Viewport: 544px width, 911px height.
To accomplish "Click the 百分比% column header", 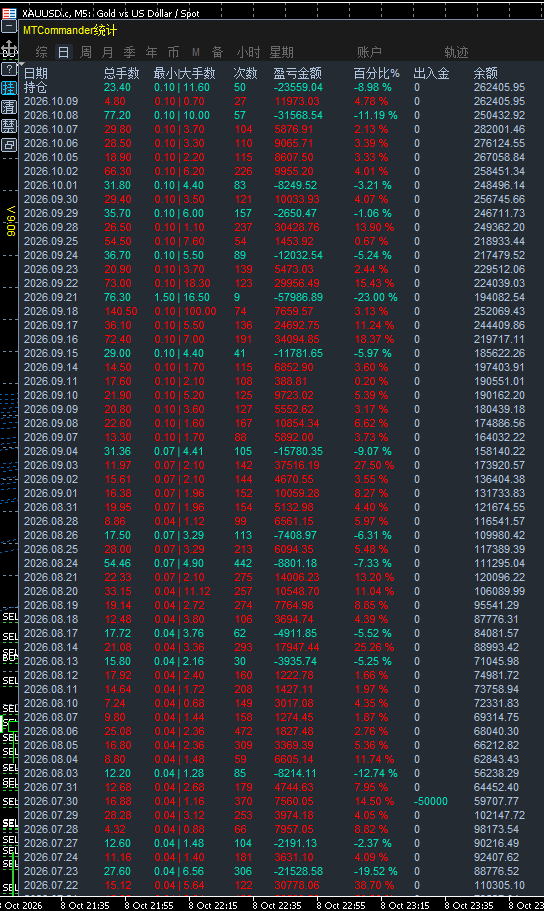I will tap(377, 73).
